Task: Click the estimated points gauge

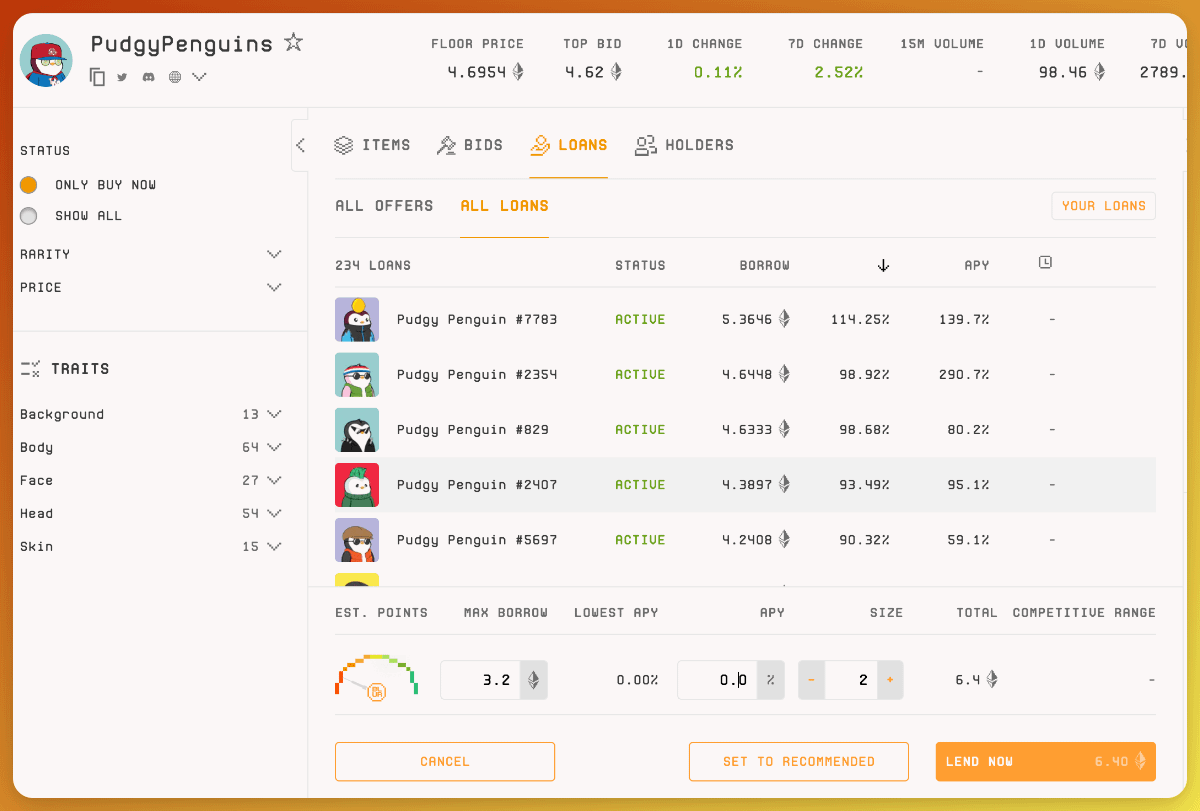Action: point(376,677)
